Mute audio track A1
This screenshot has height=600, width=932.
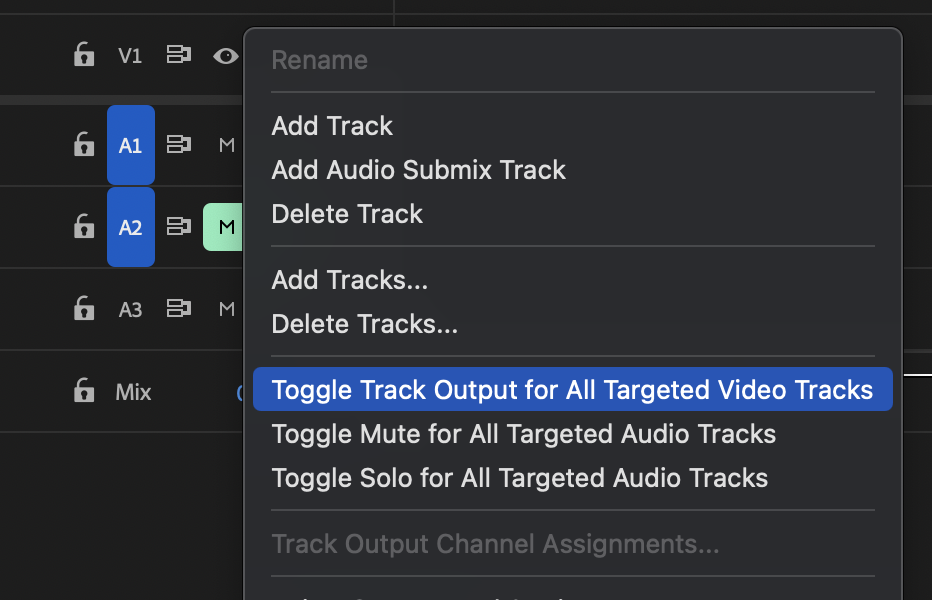(x=225, y=144)
